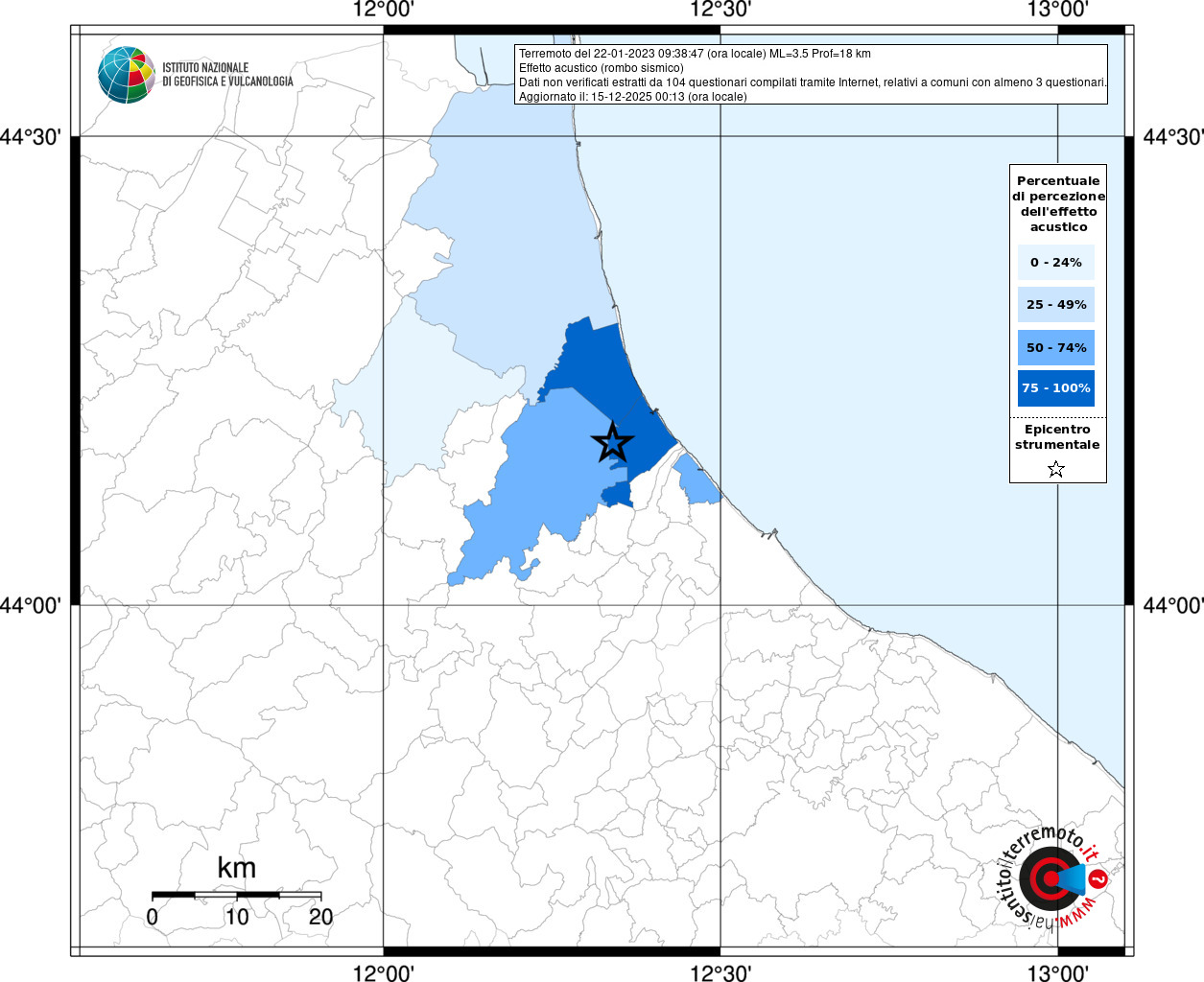The width and height of the screenshot is (1204, 982).
Task: Click the small medium-blue coastal municipality
Action: click(x=696, y=479)
